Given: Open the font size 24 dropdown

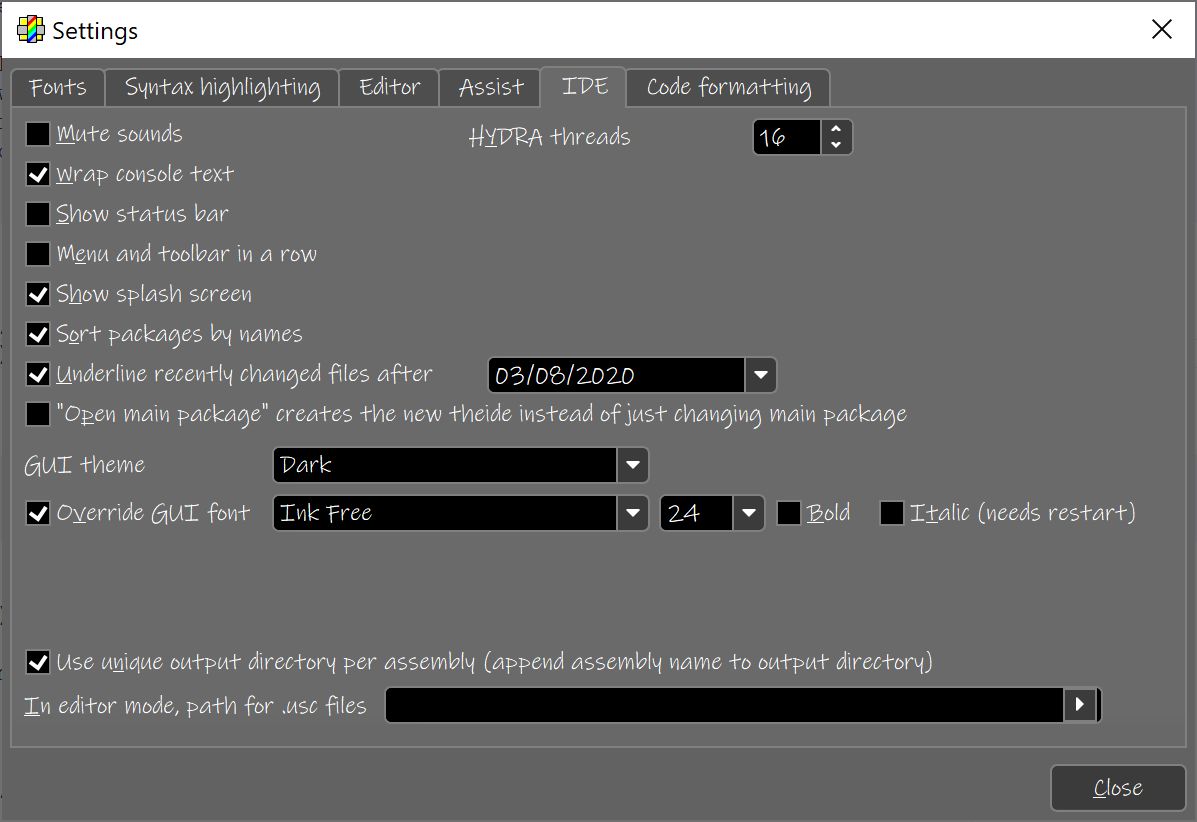Looking at the screenshot, I should [748, 513].
